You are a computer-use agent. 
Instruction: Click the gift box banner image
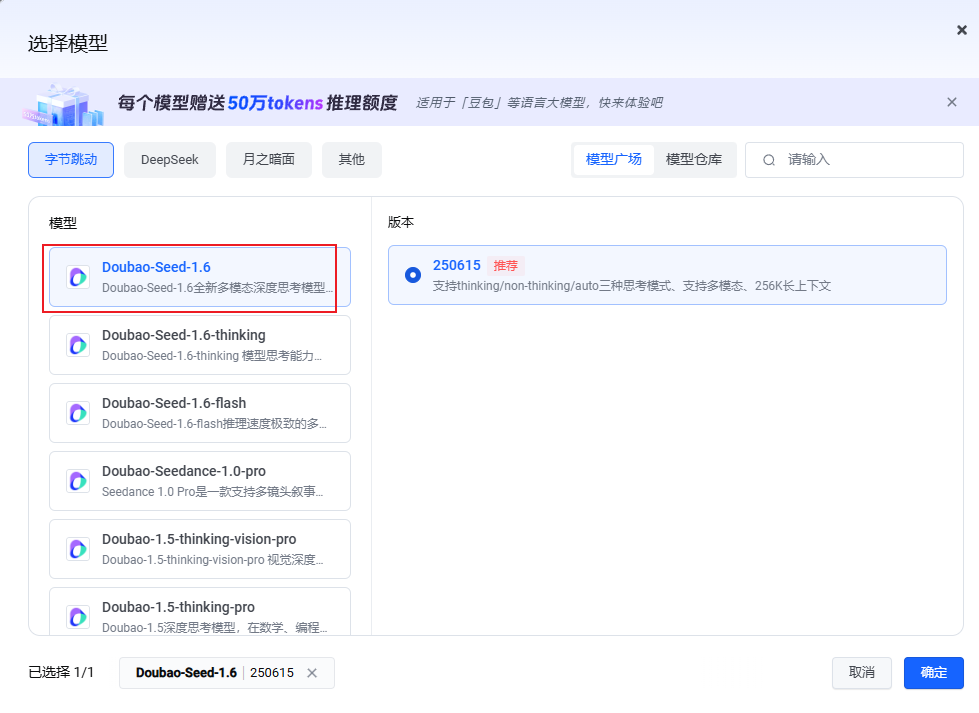[x=64, y=104]
